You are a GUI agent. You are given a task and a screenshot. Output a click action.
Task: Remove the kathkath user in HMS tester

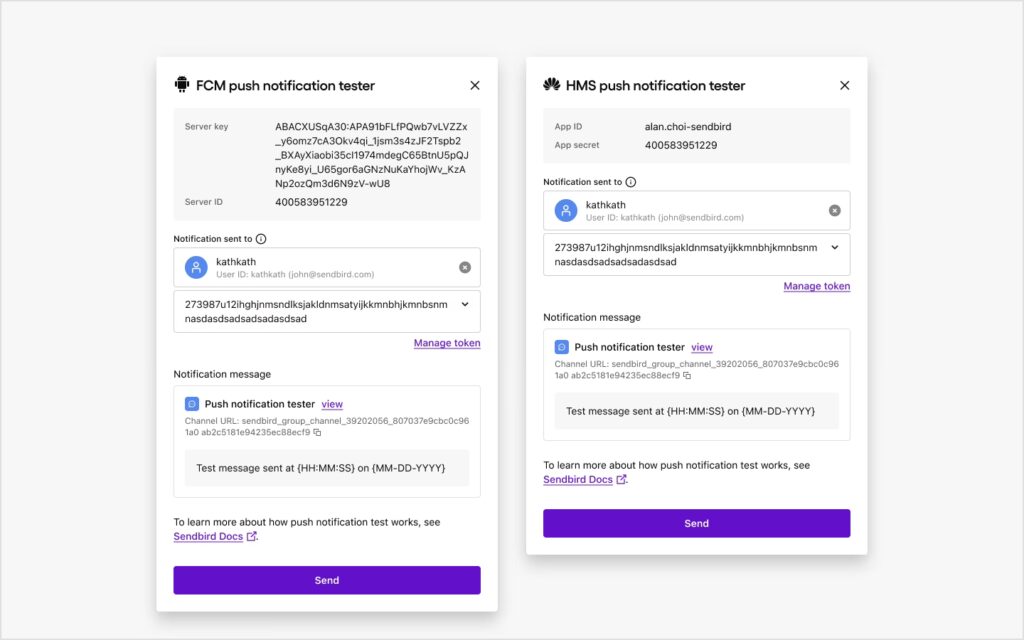pyautogui.click(x=835, y=210)
